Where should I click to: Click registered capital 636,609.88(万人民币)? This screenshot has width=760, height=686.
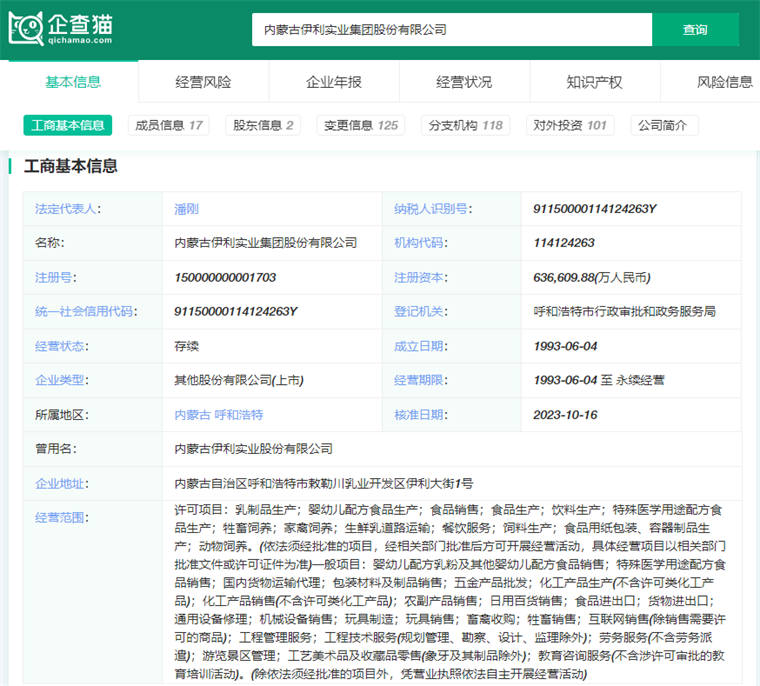click(x=592, y=277)
